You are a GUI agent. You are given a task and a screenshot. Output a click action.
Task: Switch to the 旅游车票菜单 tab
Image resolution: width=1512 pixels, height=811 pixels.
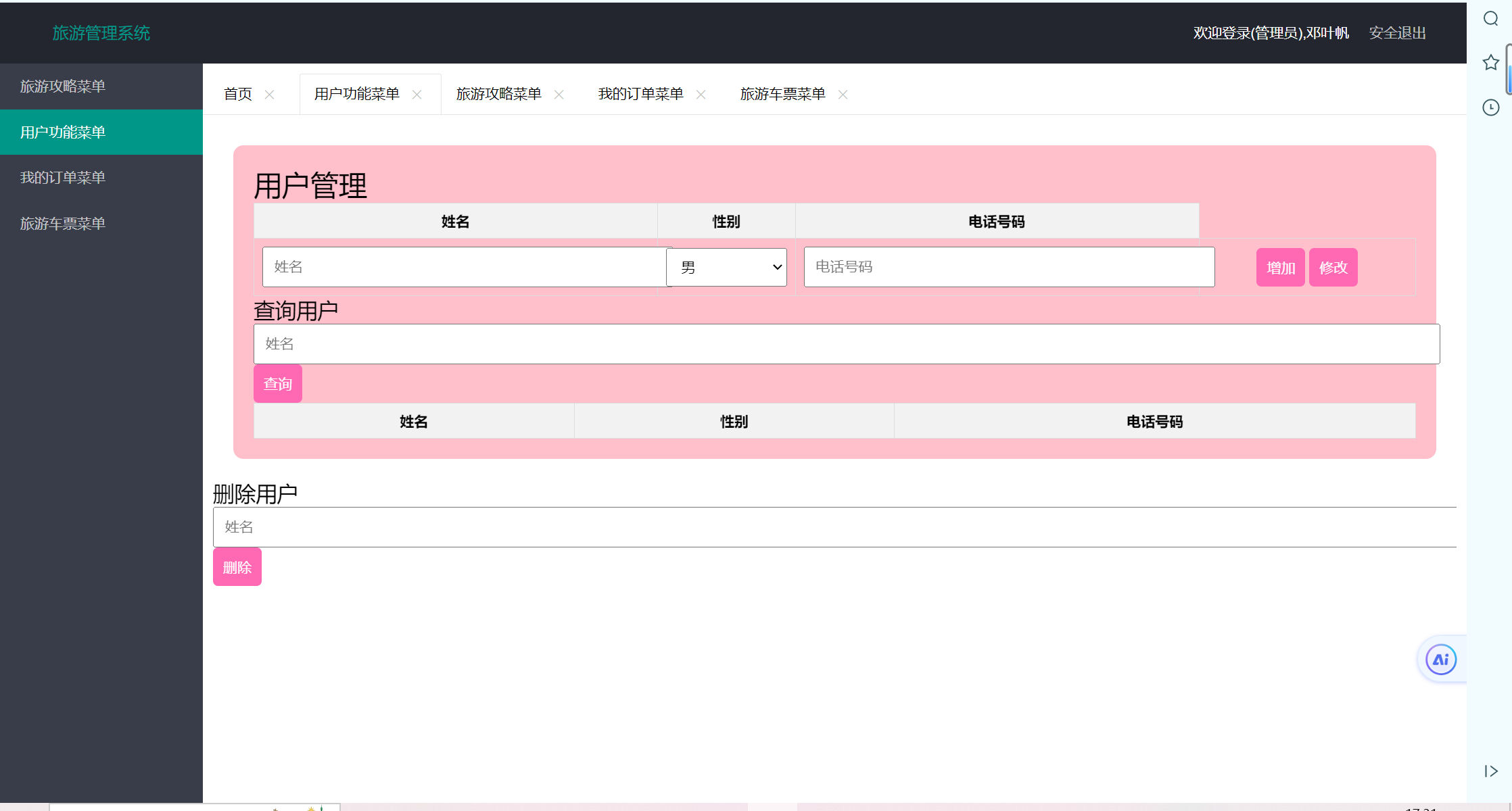click(x=783, y=94)
